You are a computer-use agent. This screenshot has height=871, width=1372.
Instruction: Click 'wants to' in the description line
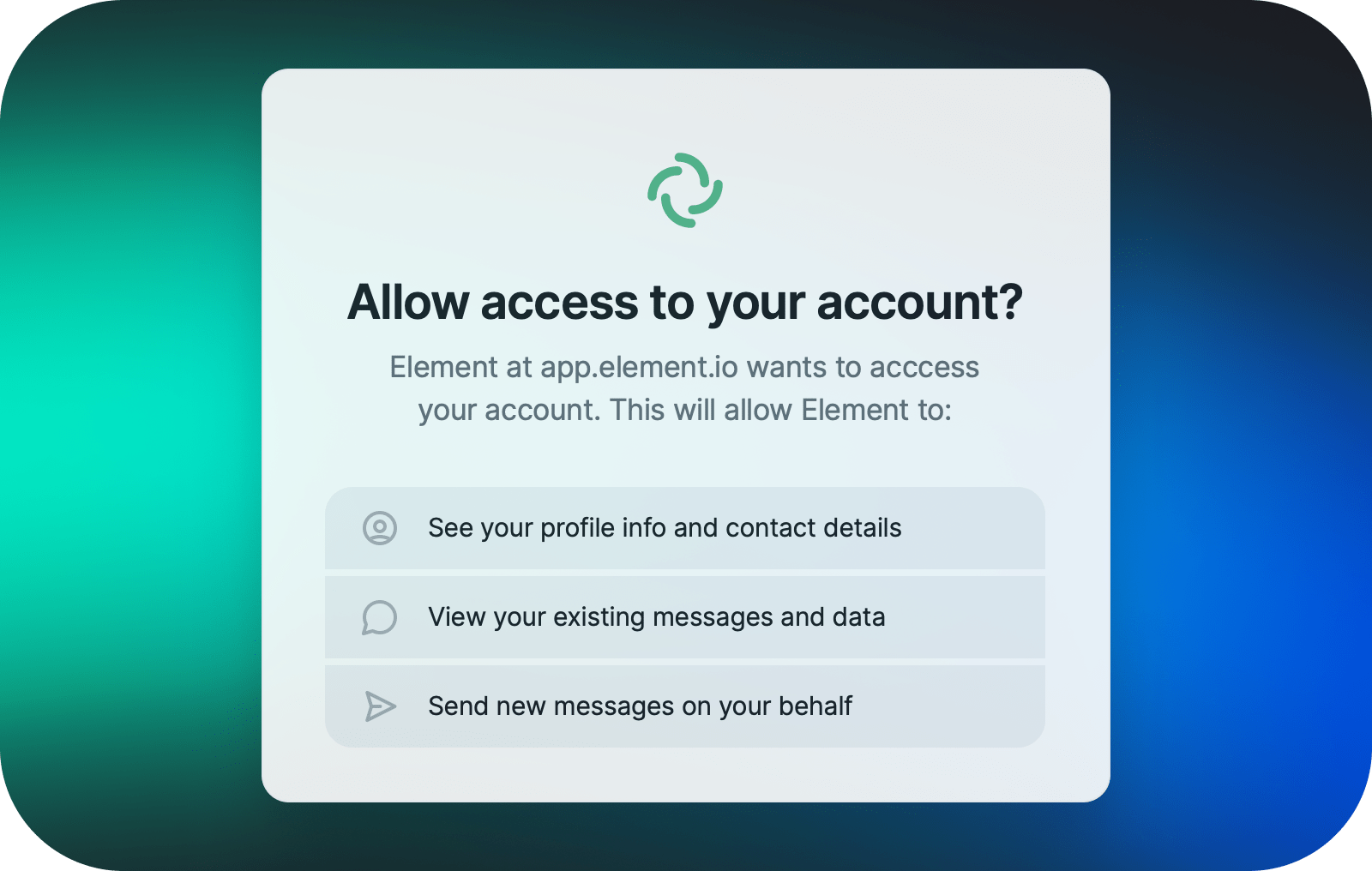click(x=803, y=368)
